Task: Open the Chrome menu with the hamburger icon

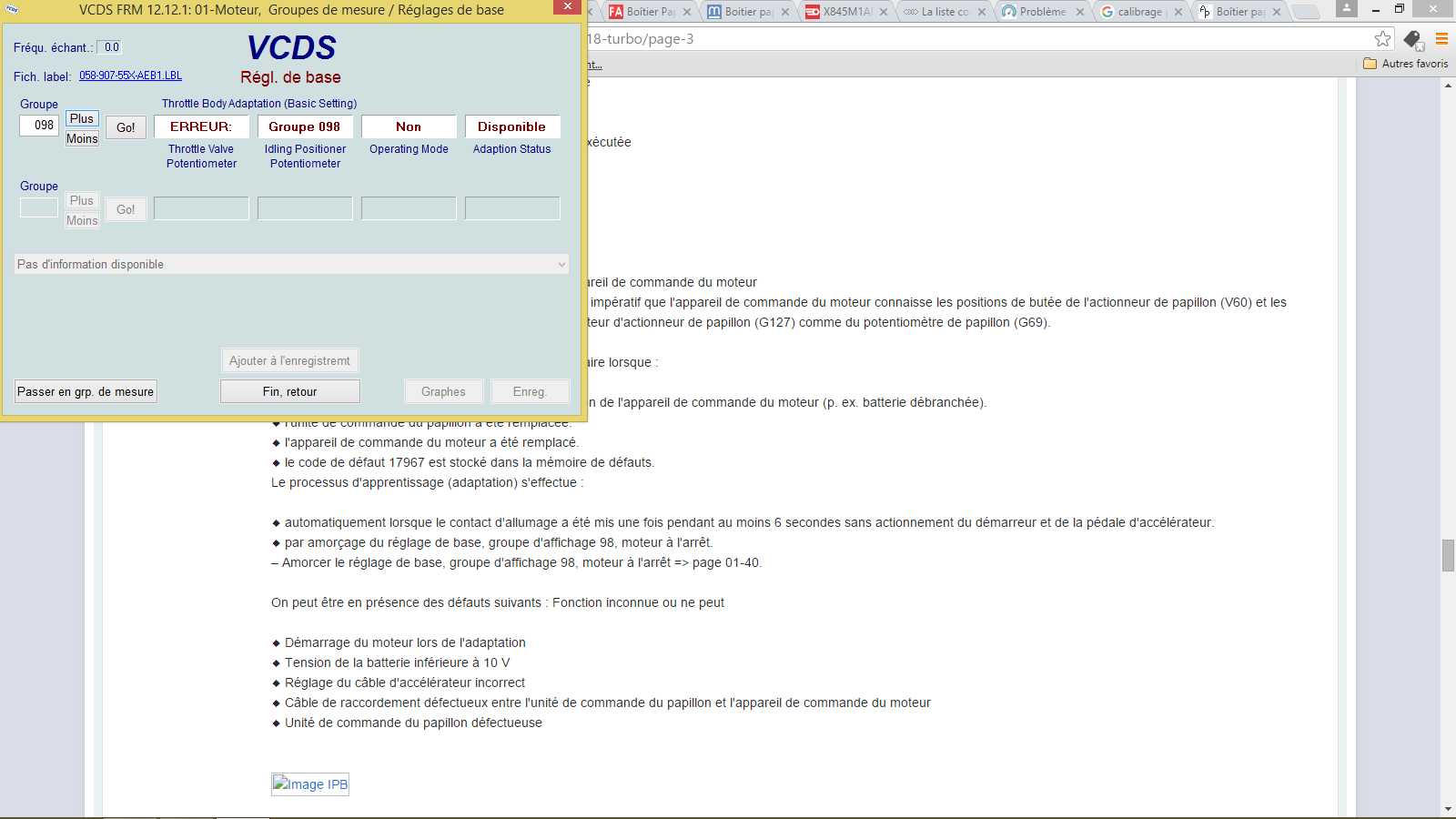Action: point(1440,39)
